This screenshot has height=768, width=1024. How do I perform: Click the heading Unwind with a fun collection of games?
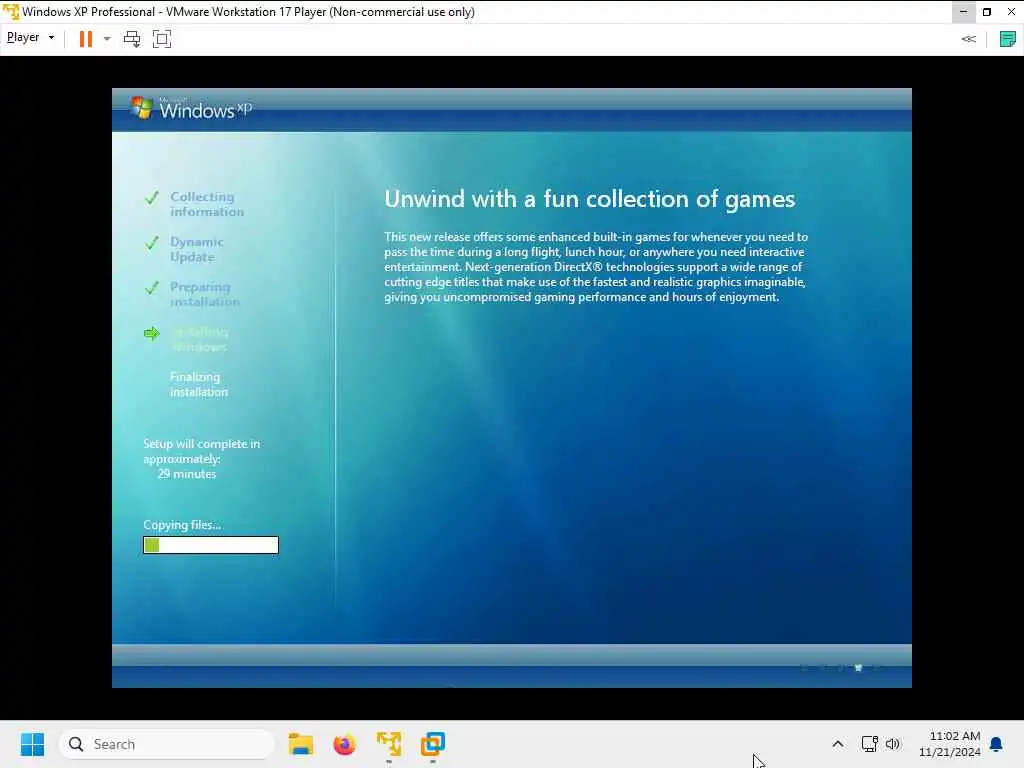click(589, 199)
